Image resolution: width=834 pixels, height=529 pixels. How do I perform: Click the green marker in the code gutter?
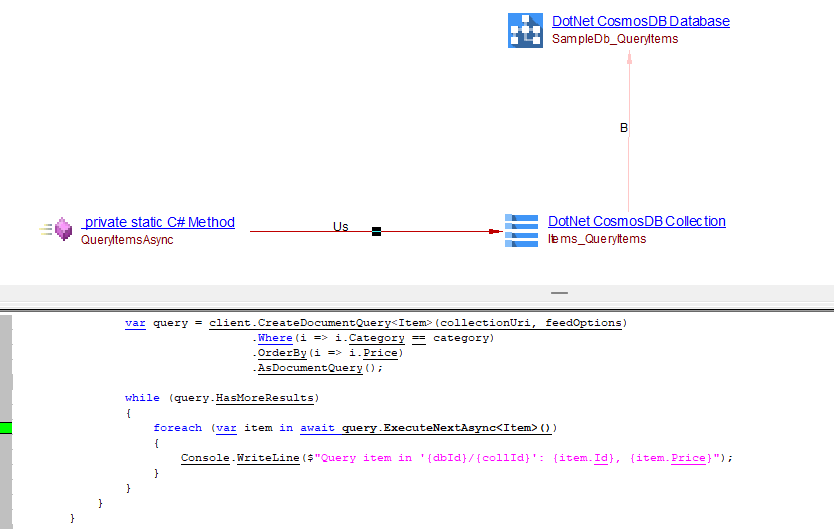point(6,428)
